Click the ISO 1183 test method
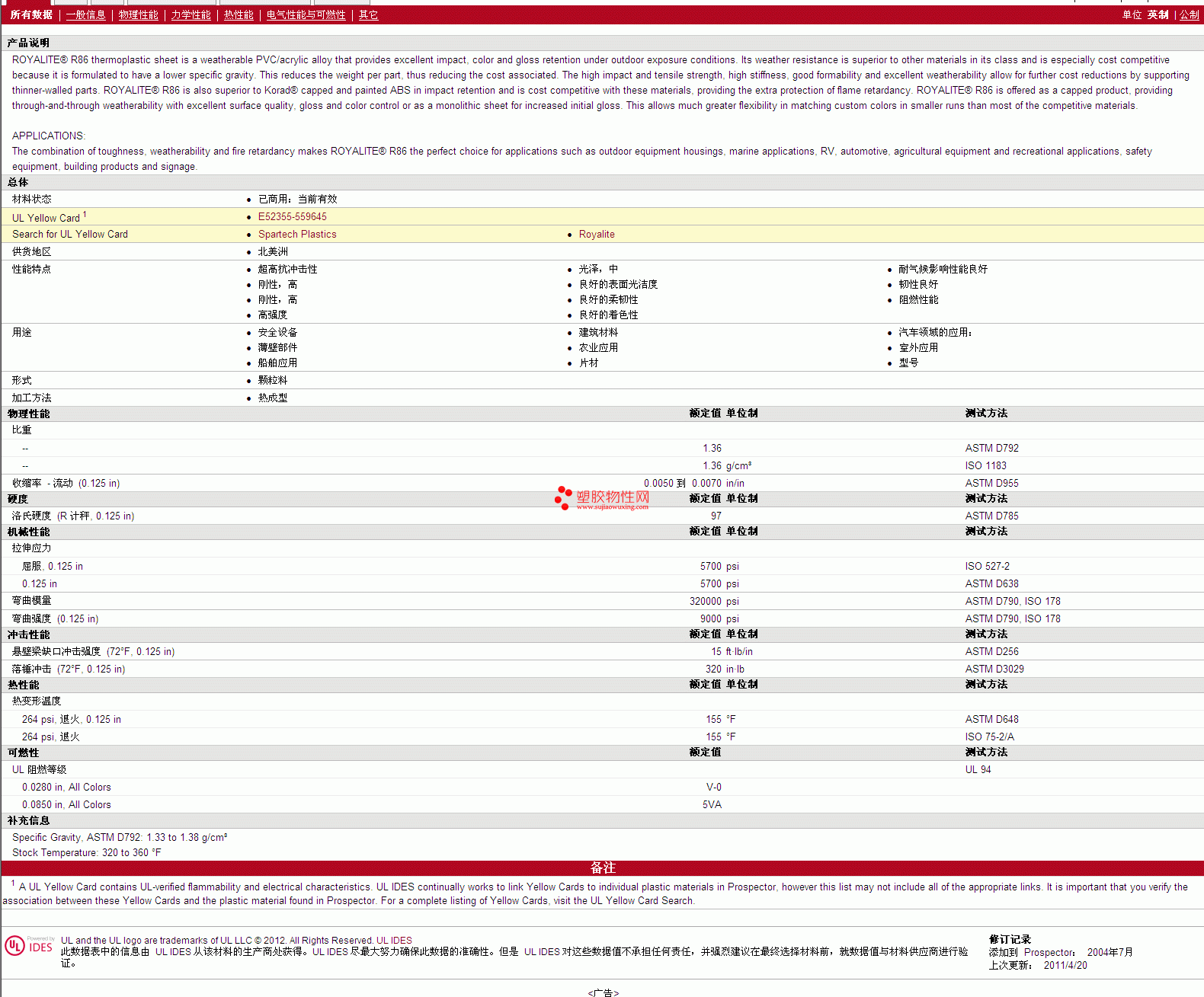 tap(986, 466)
